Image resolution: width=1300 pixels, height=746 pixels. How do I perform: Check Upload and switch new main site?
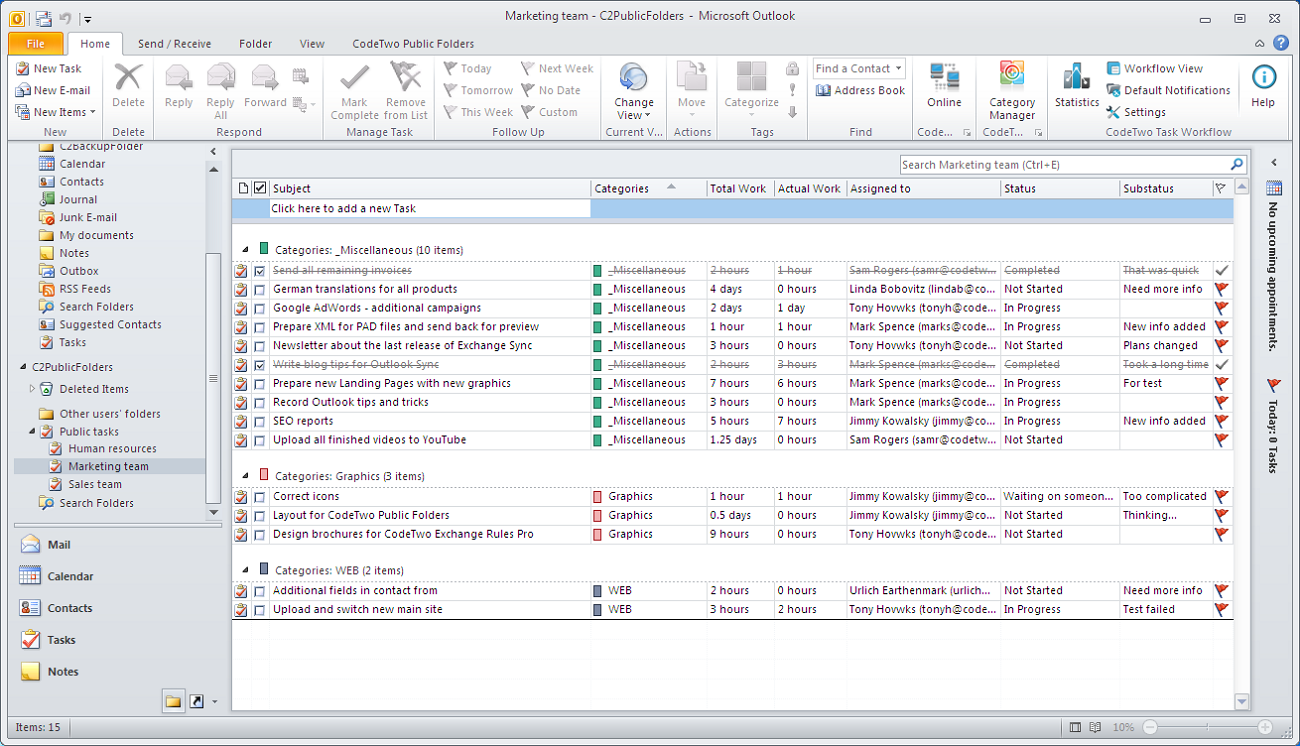[260, 609]
